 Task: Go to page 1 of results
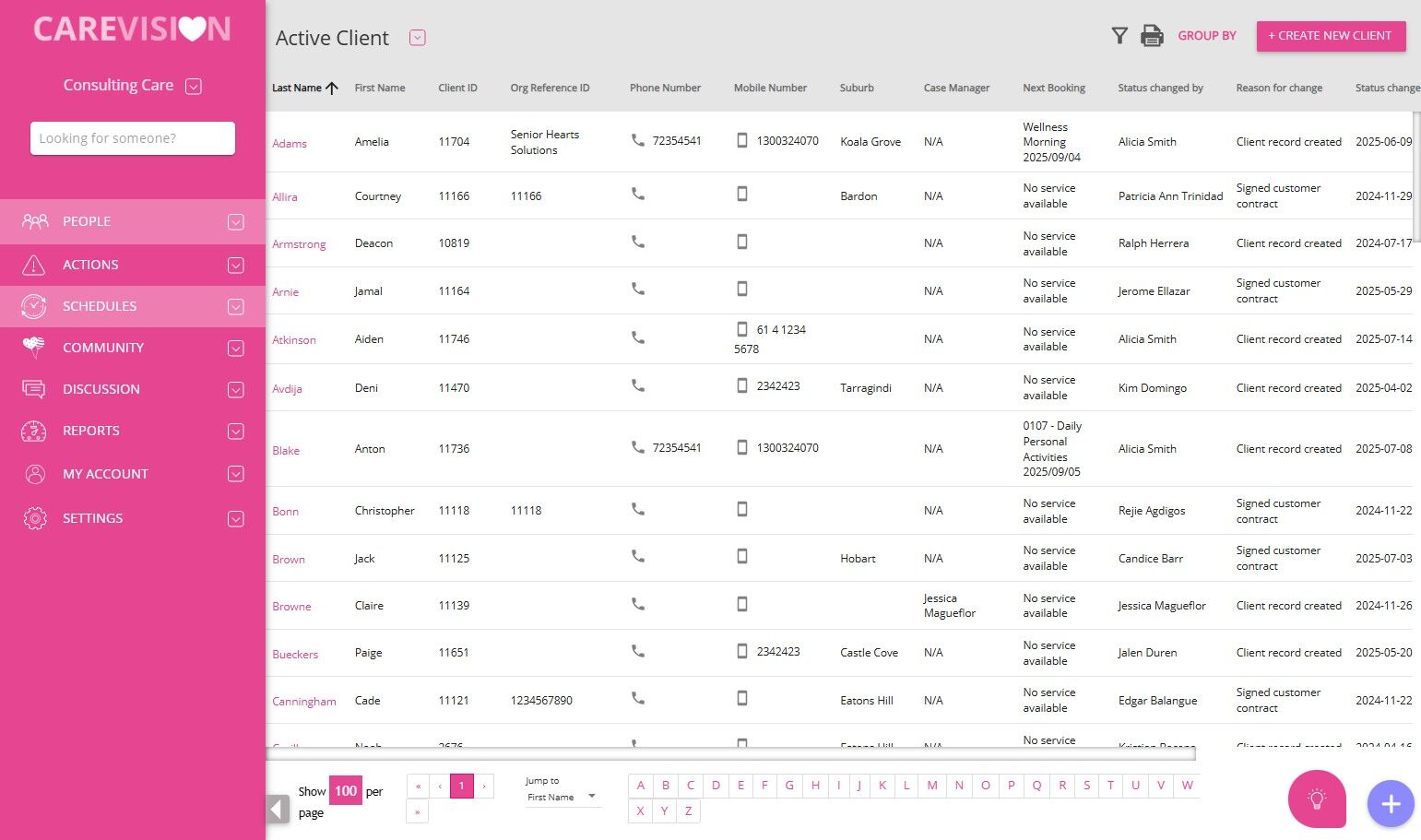pyautogui.click(x=462, y=787)
